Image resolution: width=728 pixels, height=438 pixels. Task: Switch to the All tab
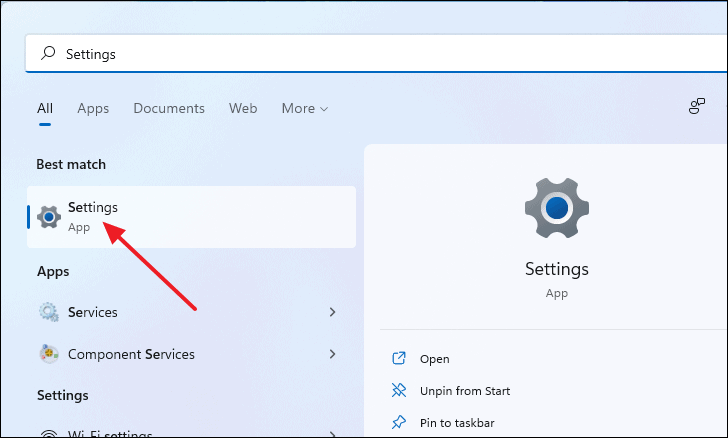tap(45, 108)
